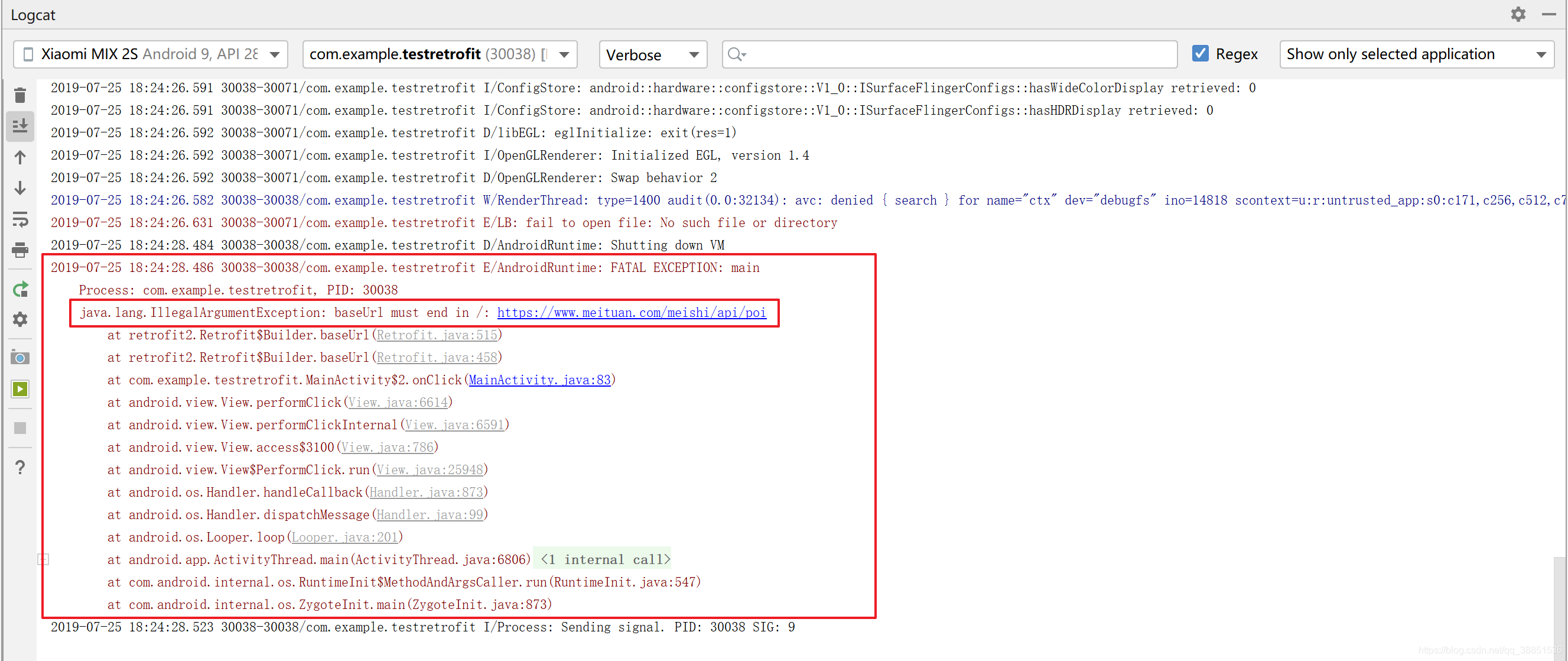The image size is (1568, 661).
Task: Click the 'hasWideColorDisplay retrieved: 0' log line
Action: [653, 88]
